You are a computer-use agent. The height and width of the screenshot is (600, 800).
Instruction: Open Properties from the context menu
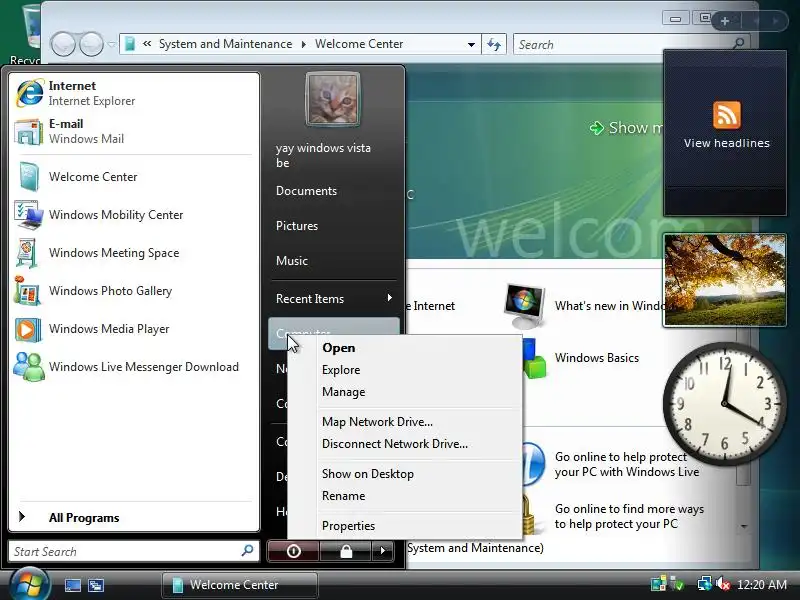point(348,526)
